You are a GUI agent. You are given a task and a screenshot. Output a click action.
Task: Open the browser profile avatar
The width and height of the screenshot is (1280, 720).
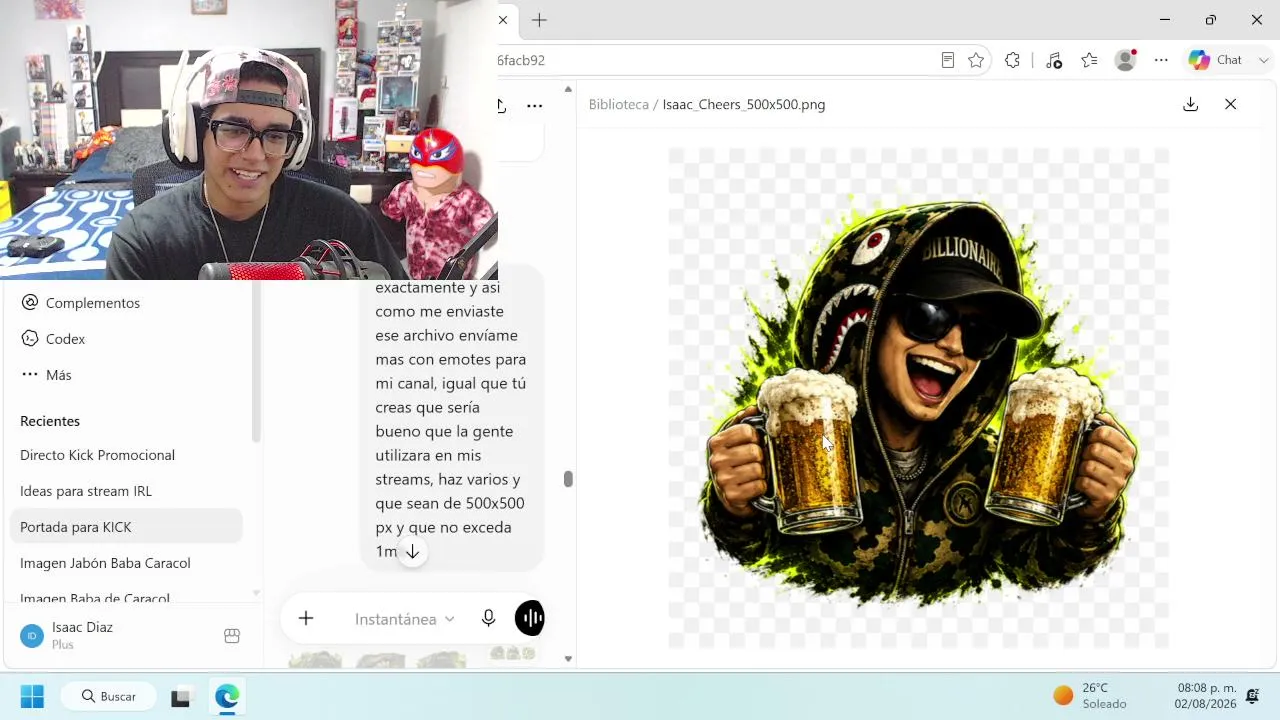point(1126,60)
